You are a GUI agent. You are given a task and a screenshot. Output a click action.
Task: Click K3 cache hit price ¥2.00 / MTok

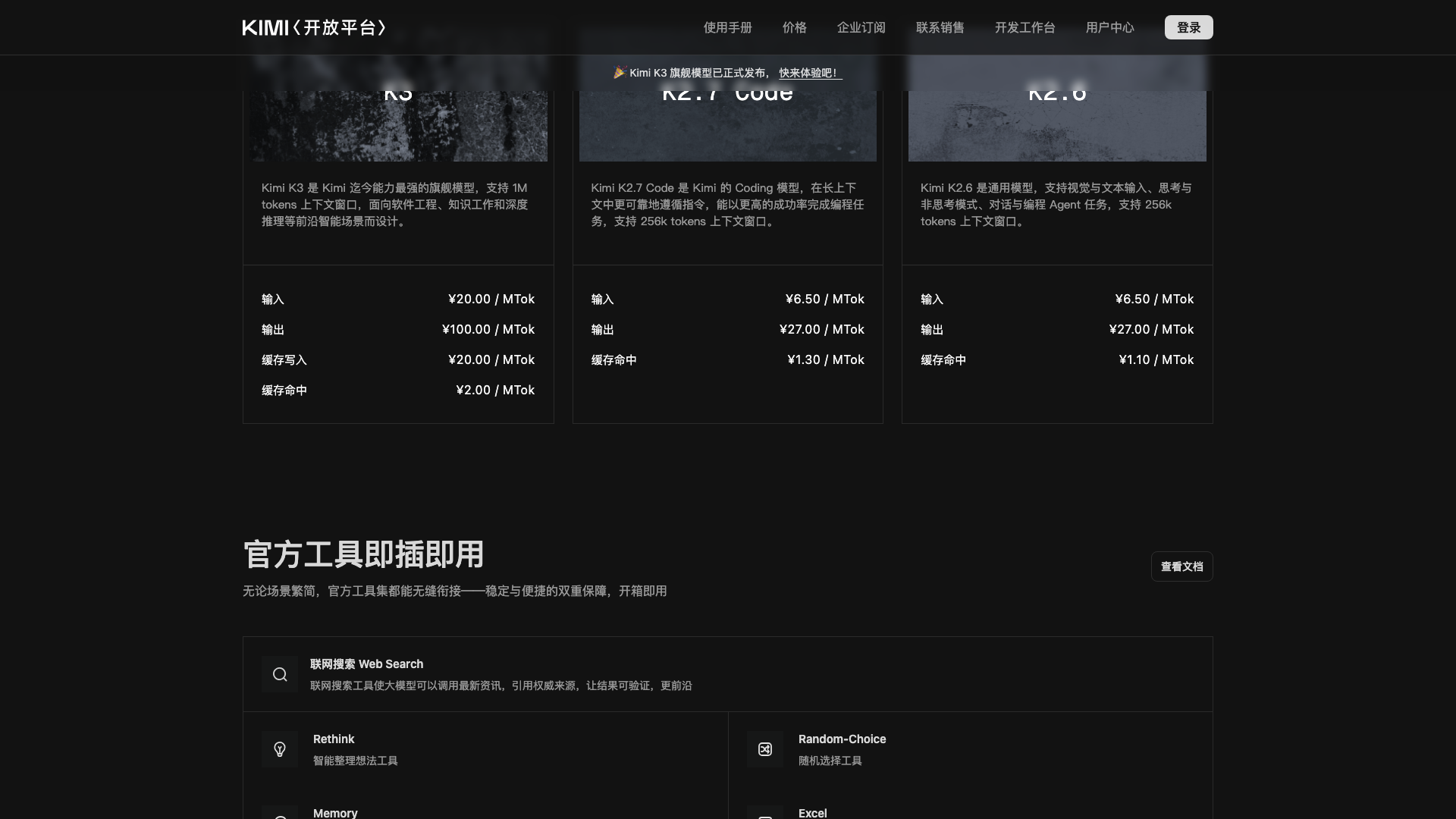coord(495,391)
